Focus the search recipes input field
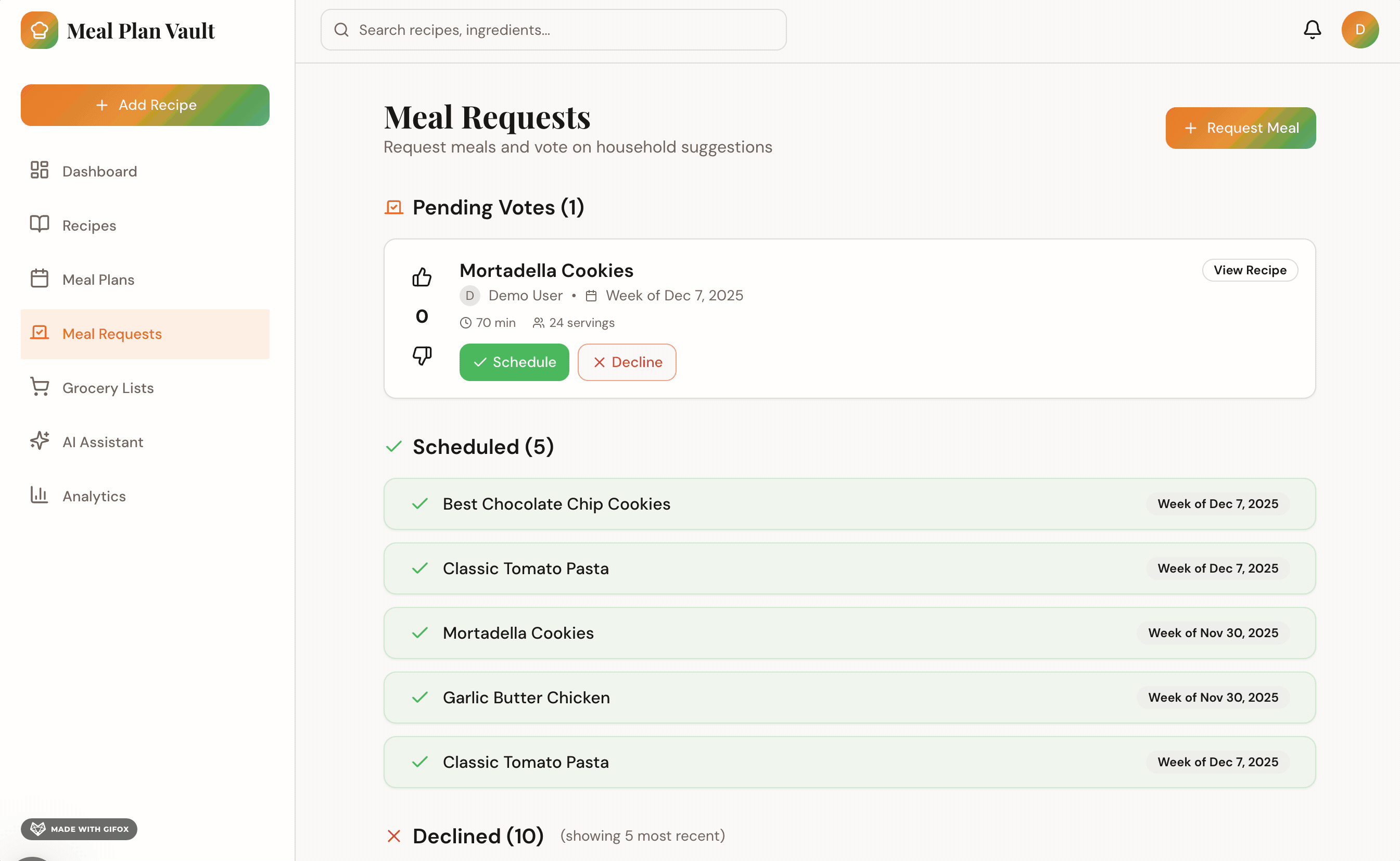Viewport: 1400px width, 861px height. coord(553,30)
